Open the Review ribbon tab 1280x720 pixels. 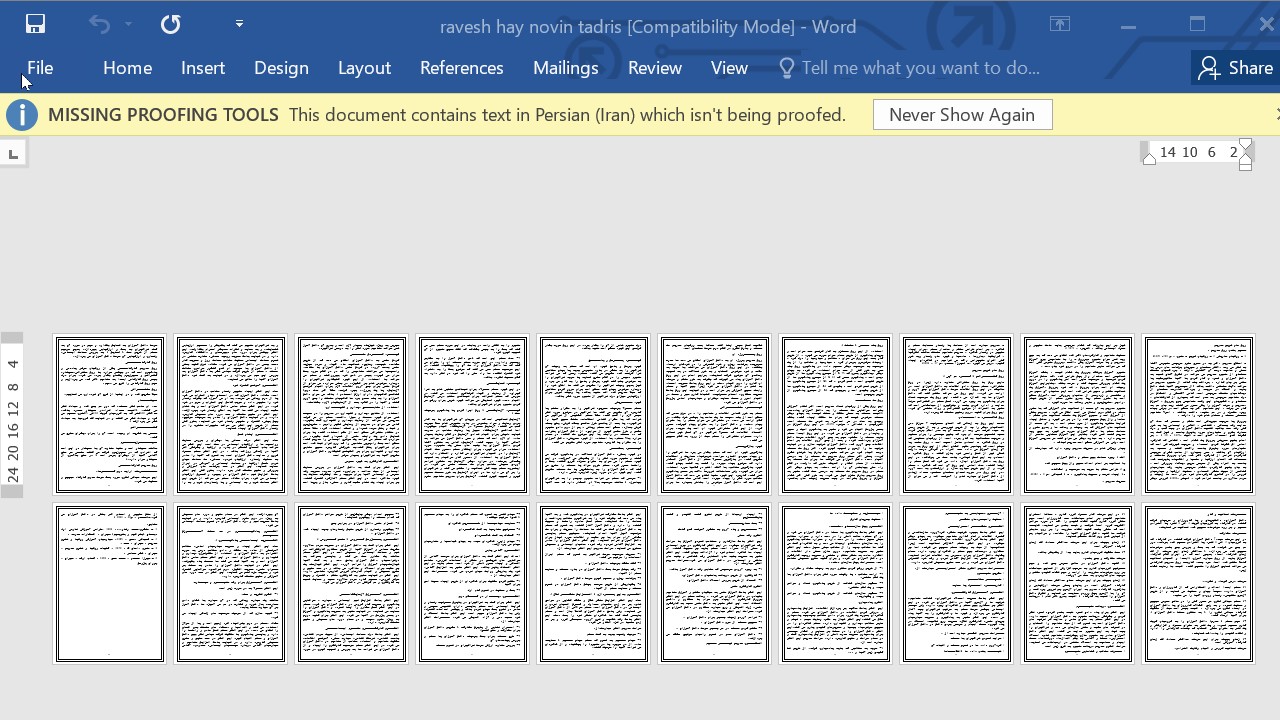point(655,68)
